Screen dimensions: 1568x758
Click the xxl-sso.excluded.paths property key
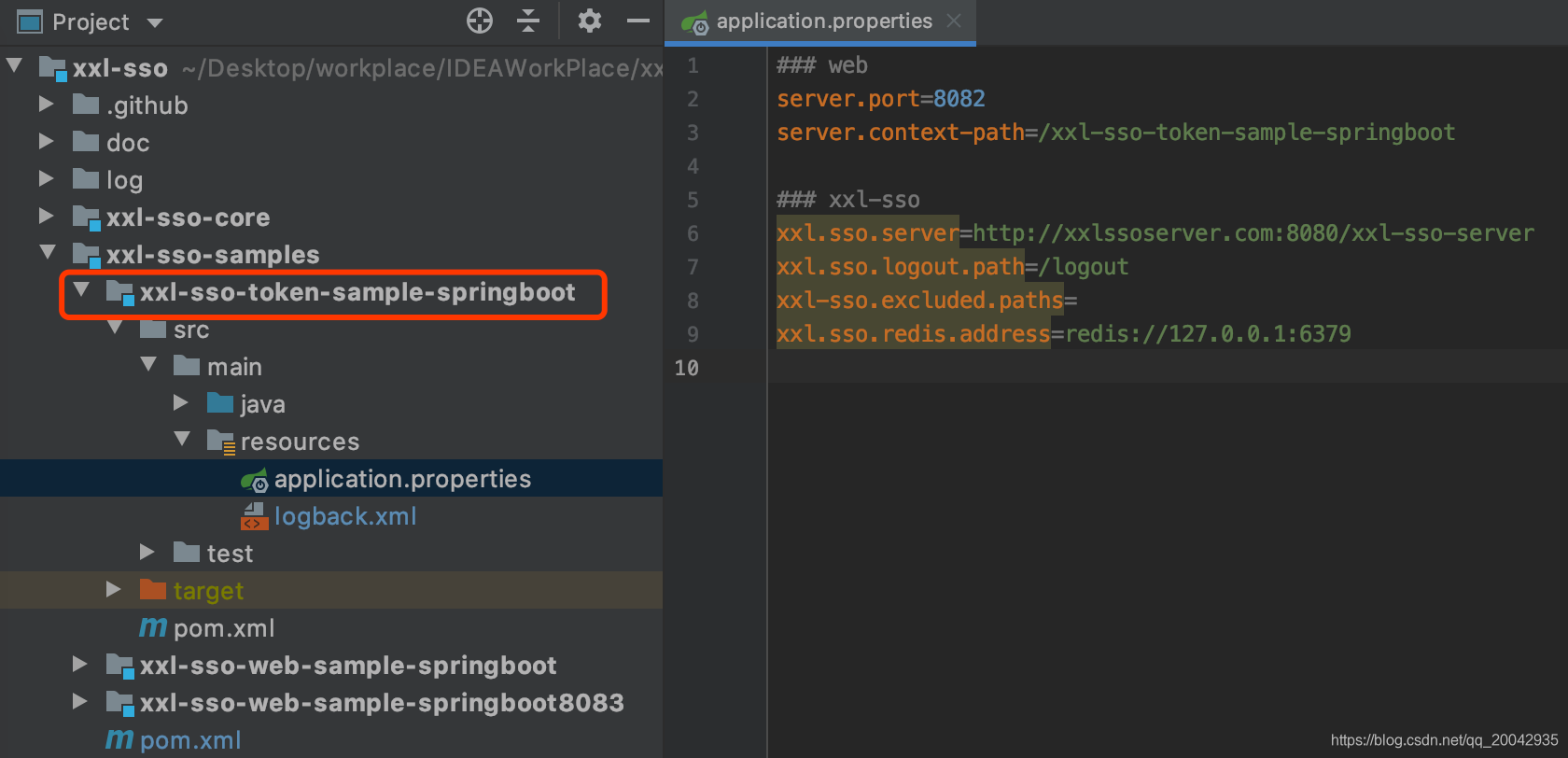pos(920,301)
